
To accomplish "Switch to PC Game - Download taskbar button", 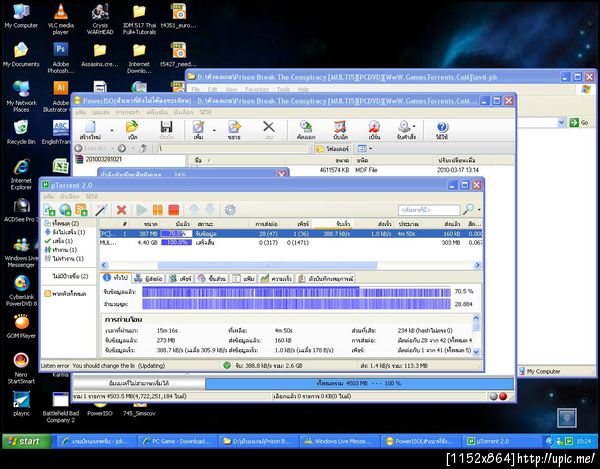I will (177, 441).
